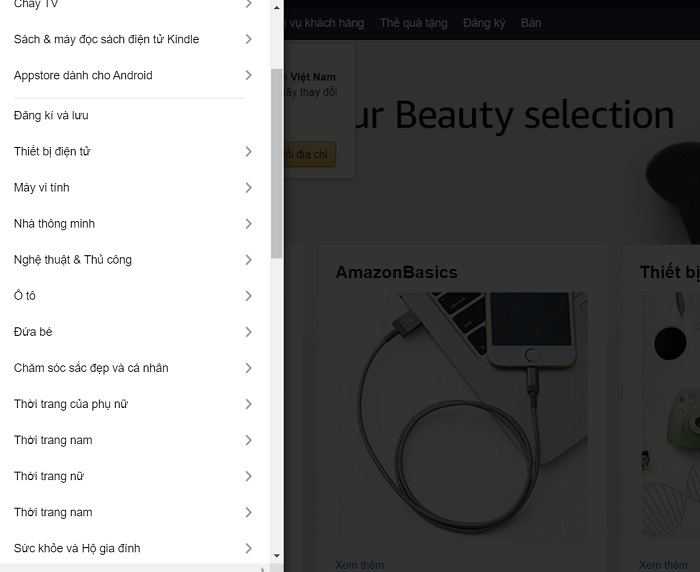Image resolution: width=700 pixels, height=572 pixels.
Task: Expand chevron beside 'Nghệ thuật & Thủ công'
Action: coord(249,260)
